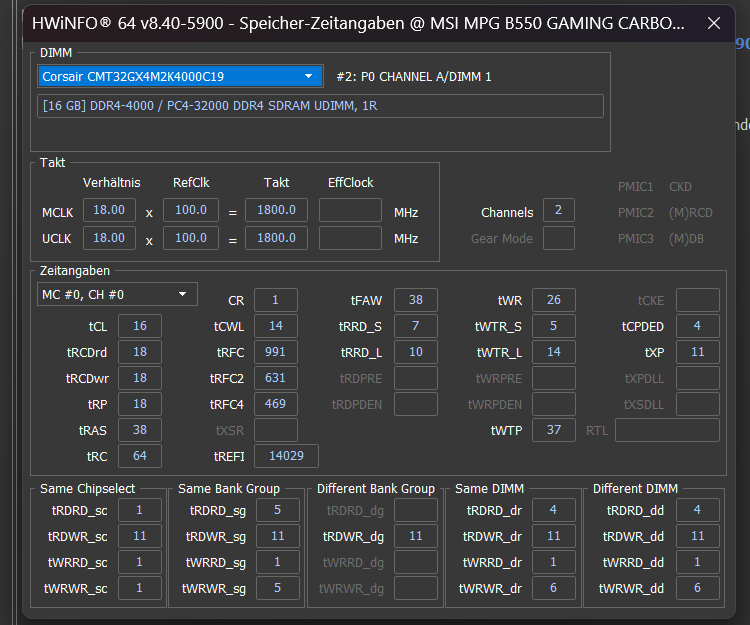Select the DDR4-4000 module description field
The image size is (750, 625).
tap(320, 106)
